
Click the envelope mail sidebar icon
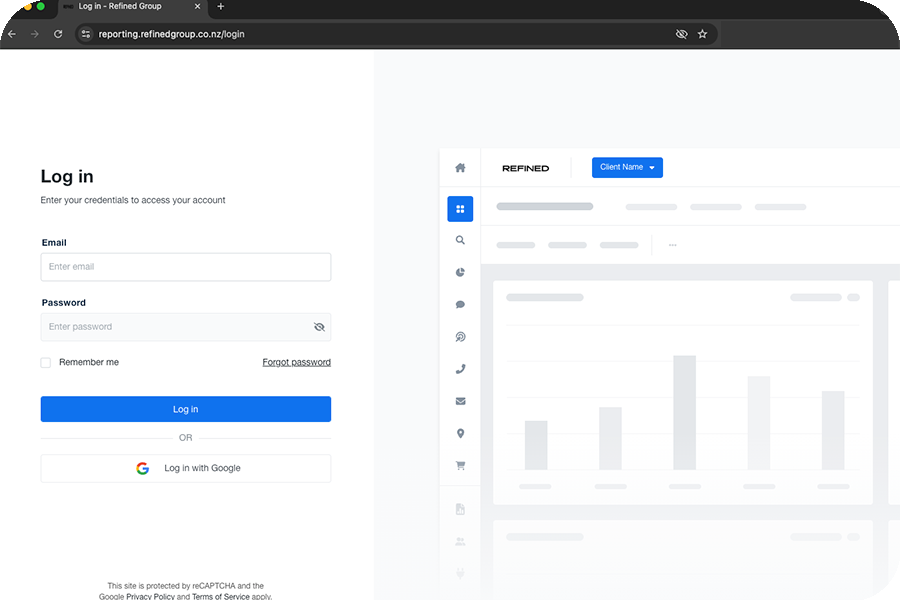coord(460,401)
